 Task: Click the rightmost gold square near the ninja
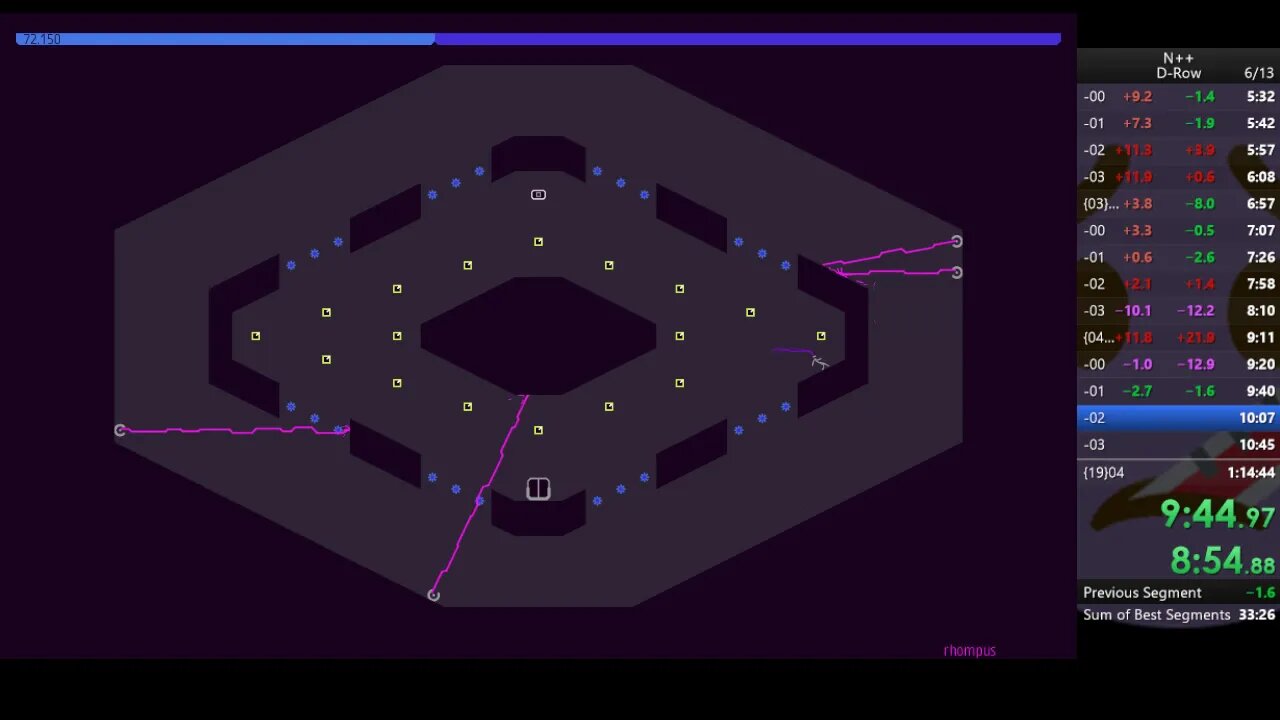pyautogui.click(x=821, y=336)
